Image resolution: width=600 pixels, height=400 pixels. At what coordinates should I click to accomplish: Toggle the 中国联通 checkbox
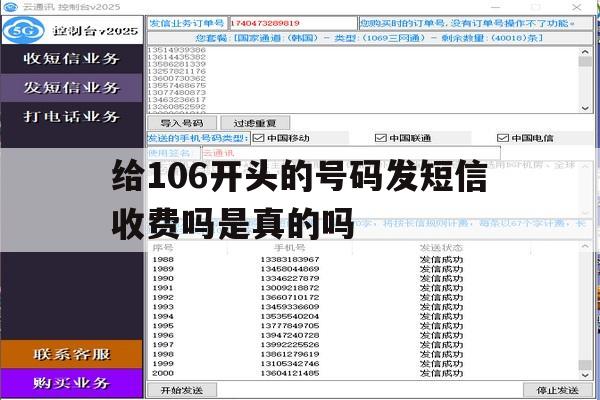(380, 138)
